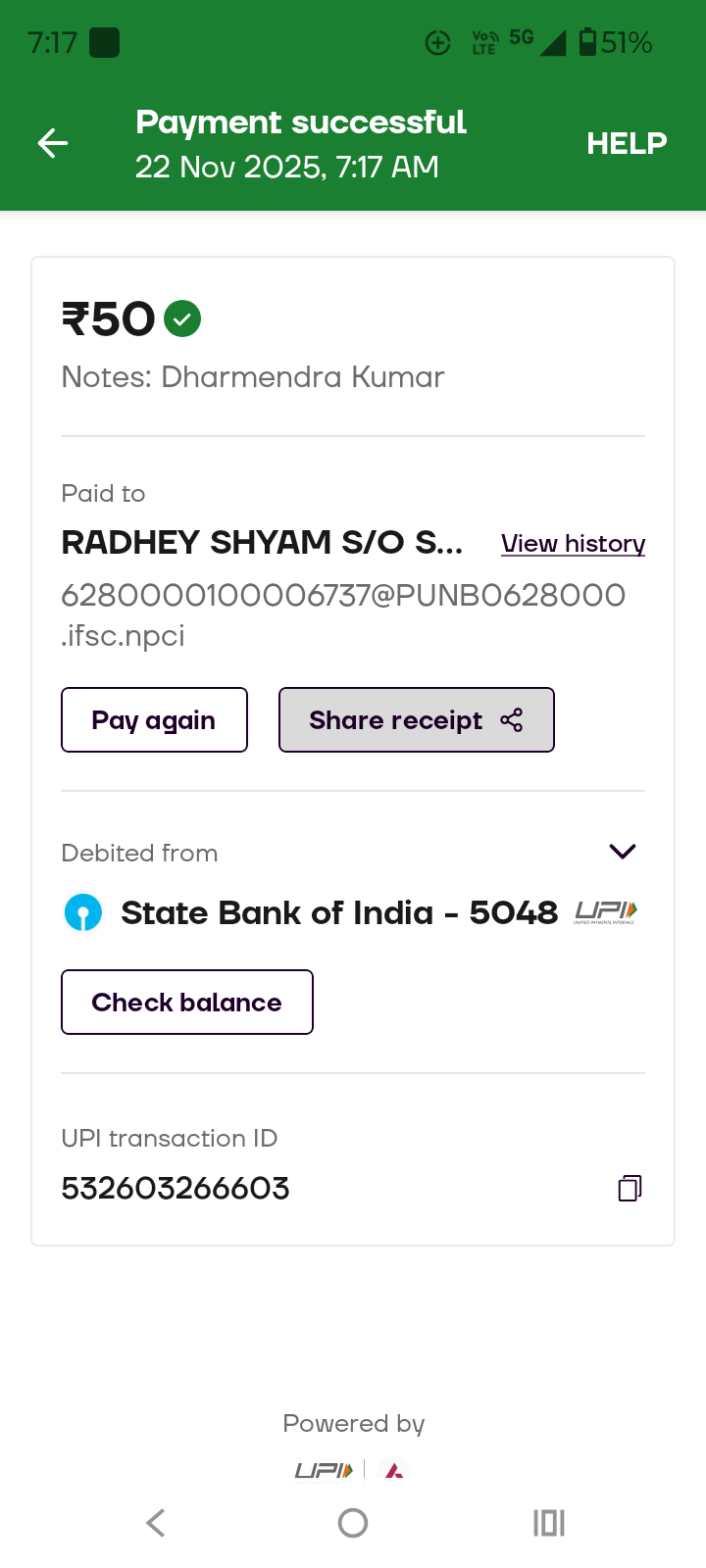Check balance for State Bank account

[x=187, y=1003]
